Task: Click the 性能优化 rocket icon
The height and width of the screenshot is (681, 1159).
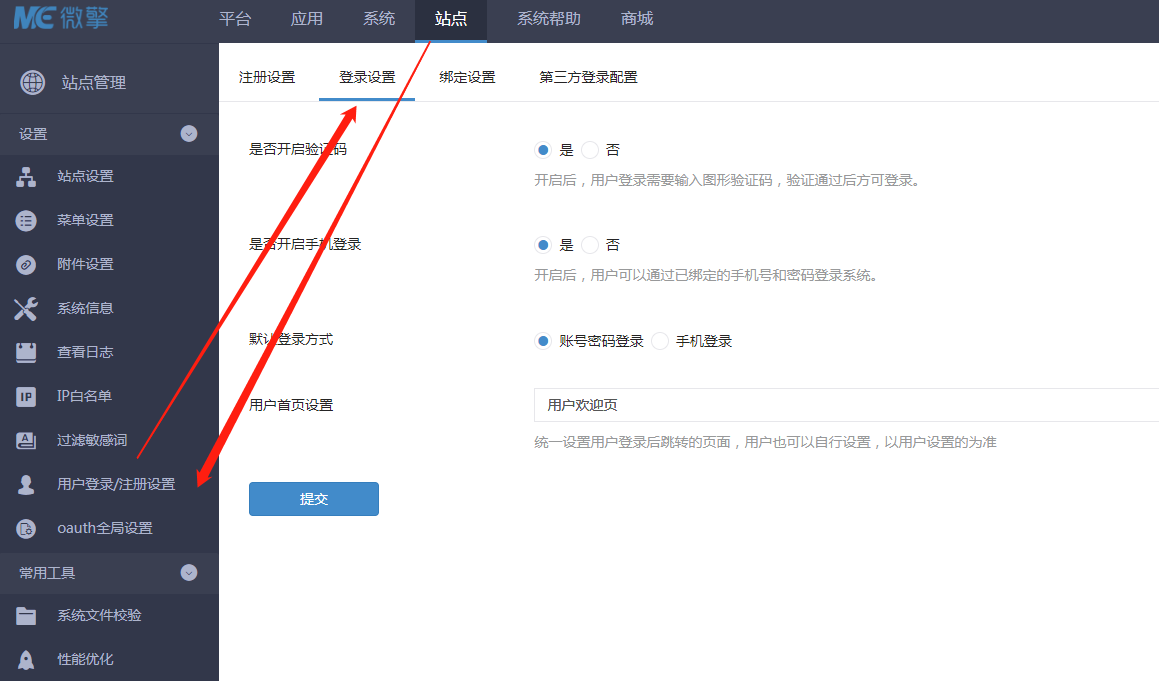Action: coord(26,660)
